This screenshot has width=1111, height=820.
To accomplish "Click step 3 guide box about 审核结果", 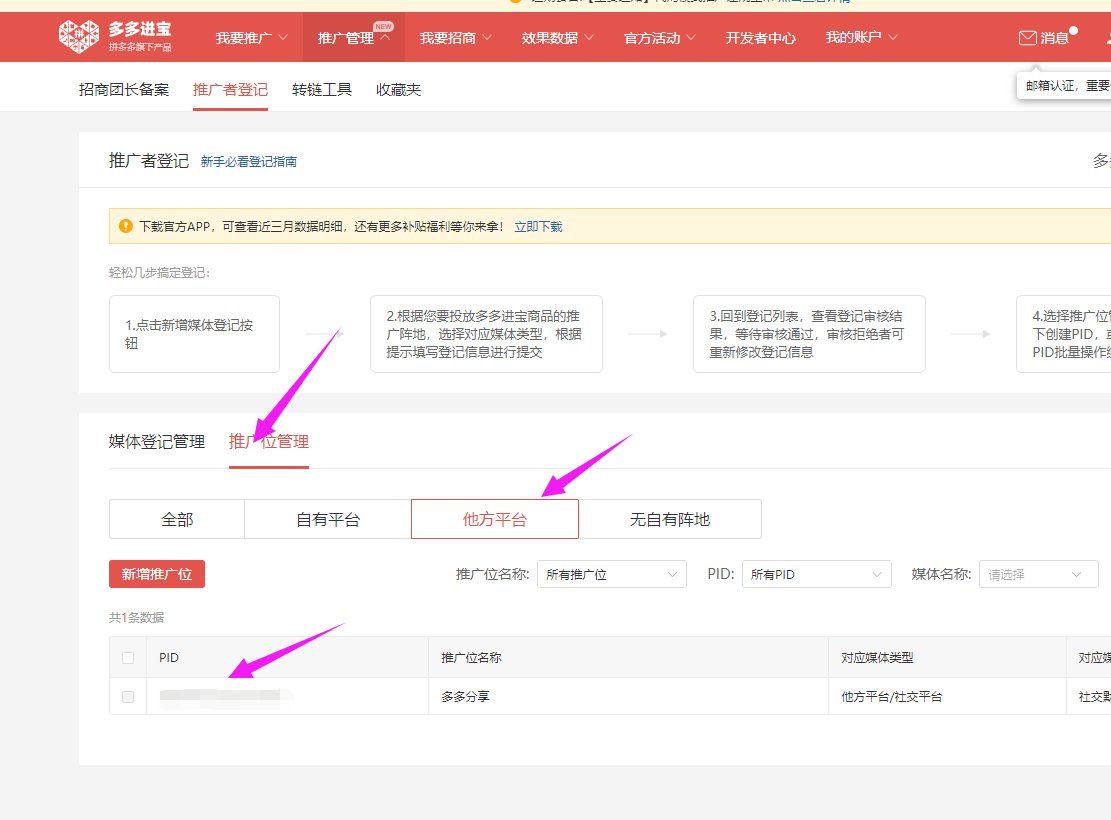I will click(809, 334).
